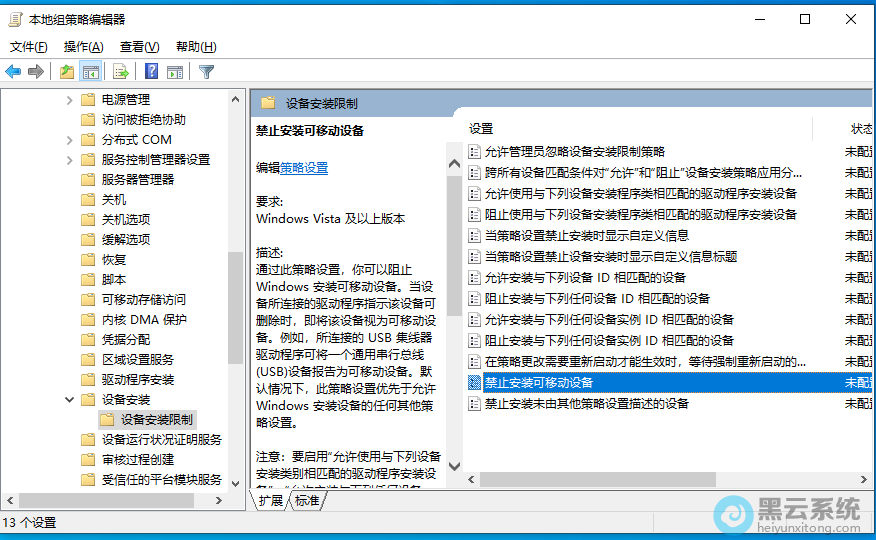
Task: Click the blue Back arrow toolbar icon
Action: (x=13, y=71)
